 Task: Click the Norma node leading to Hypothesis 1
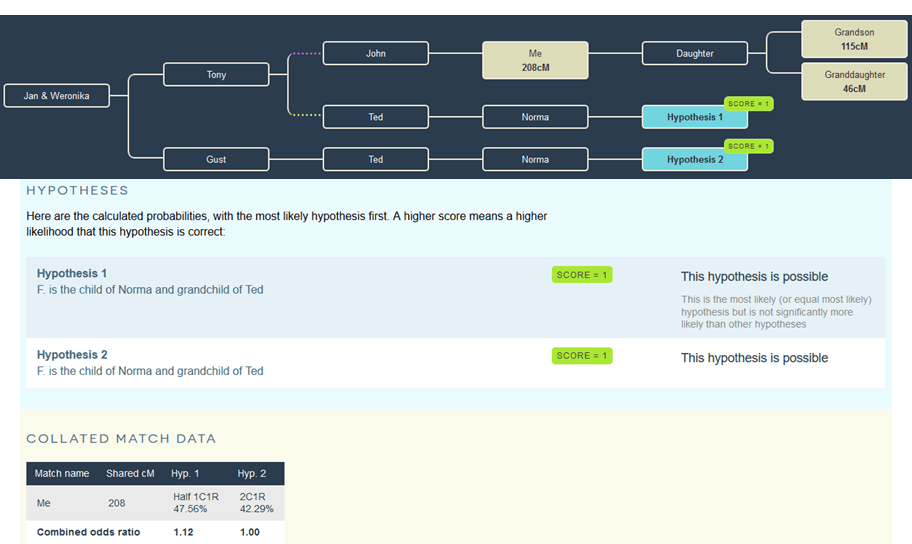point(535,117)
